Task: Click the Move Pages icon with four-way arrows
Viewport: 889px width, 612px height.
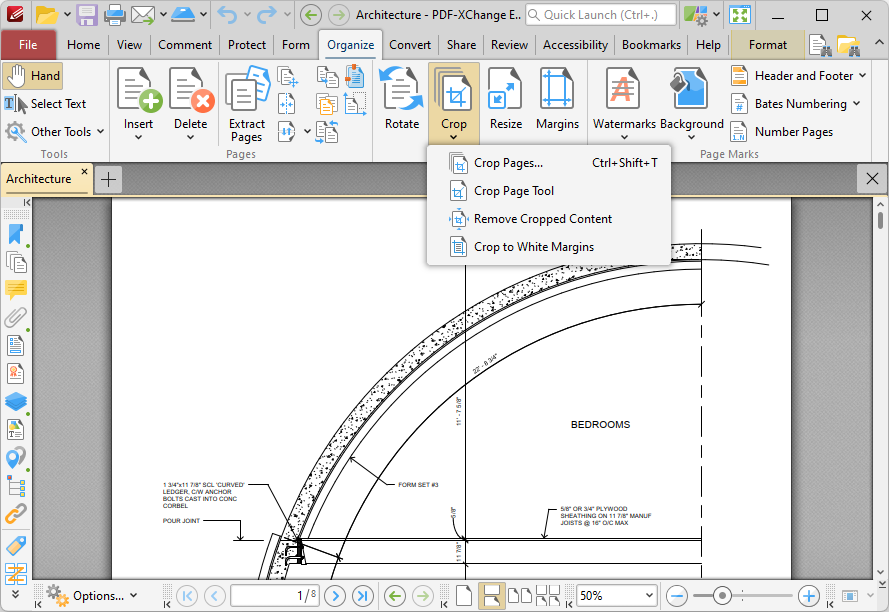Action: pyautogui.click(x=287, y=77)
